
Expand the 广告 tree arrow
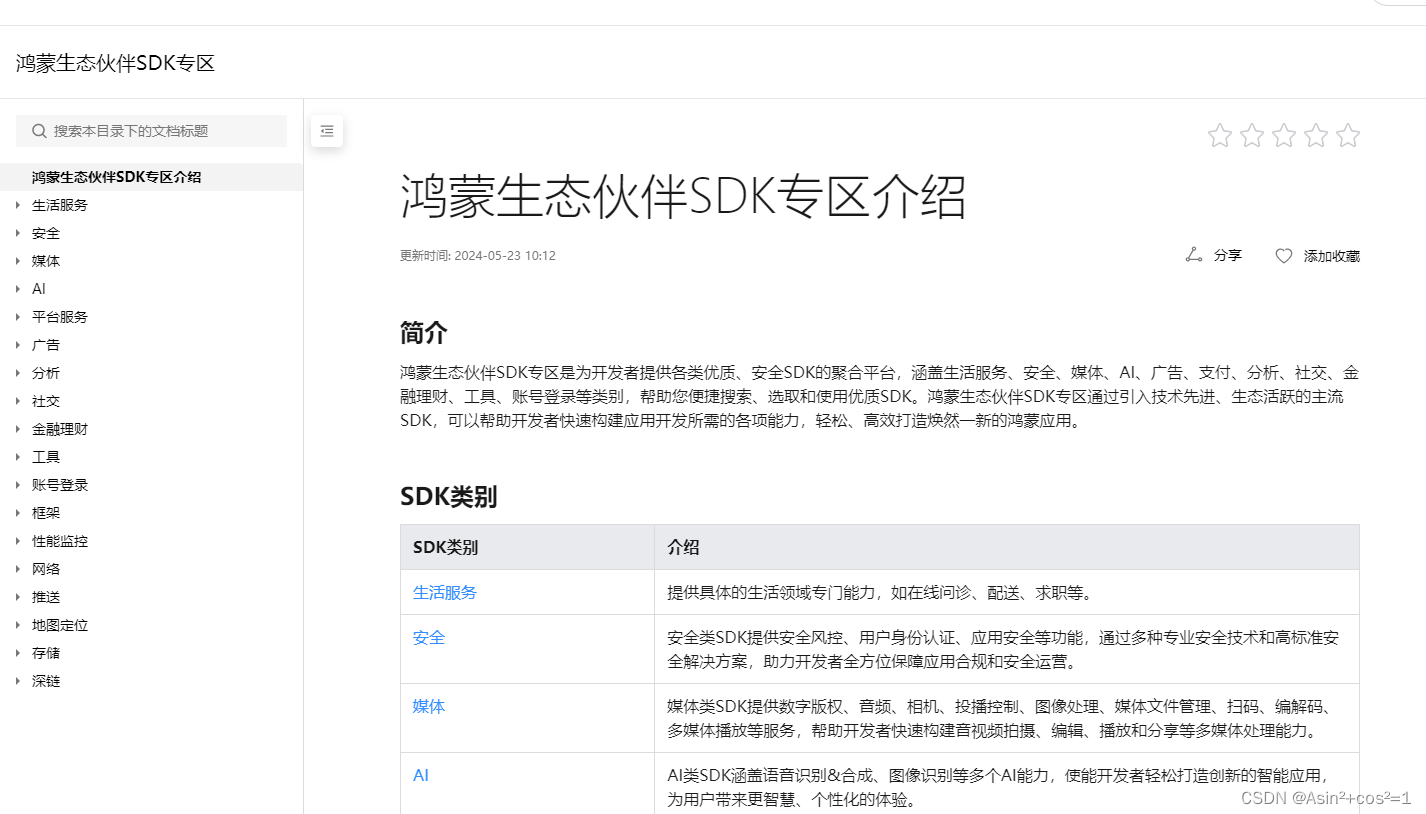click(x=18, y=345)
